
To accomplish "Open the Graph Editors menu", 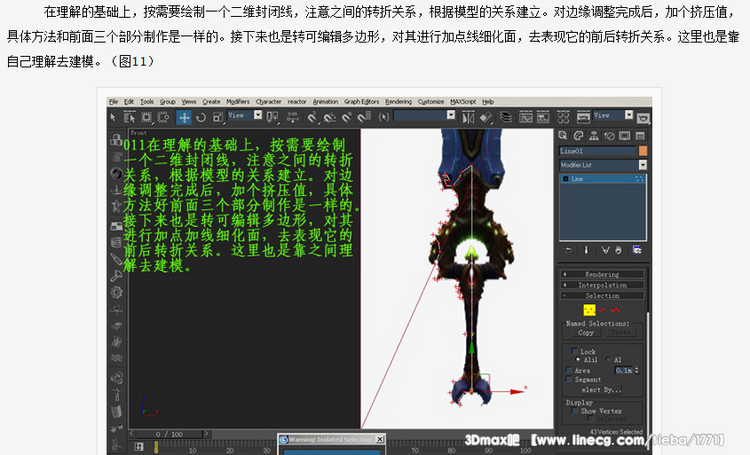I will pyautogui.click(x=362, y=102).
